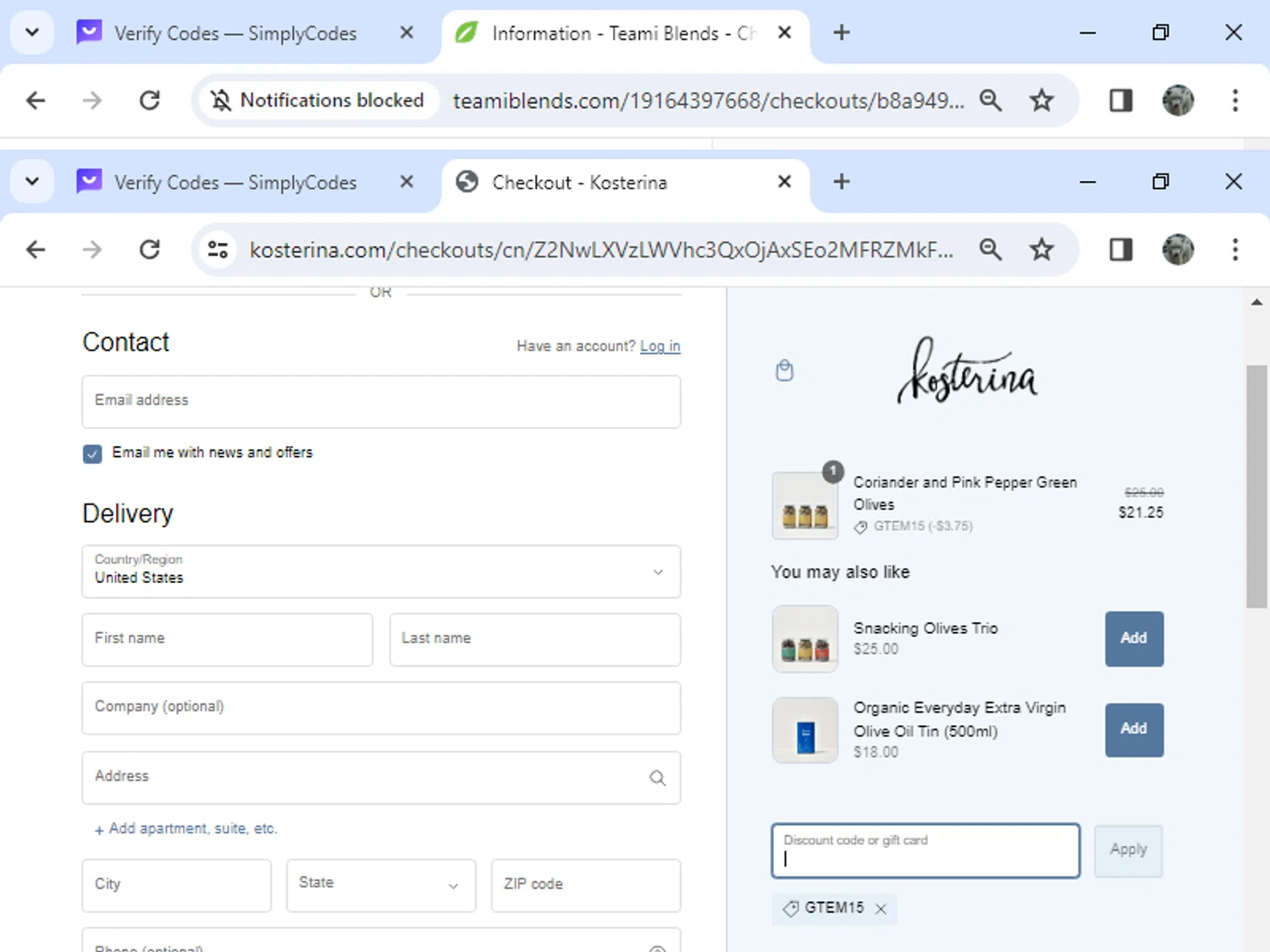Open the Country/Region dropdown
The width and height of the screenshot is (1270, 952).
(x=381, y=571)
